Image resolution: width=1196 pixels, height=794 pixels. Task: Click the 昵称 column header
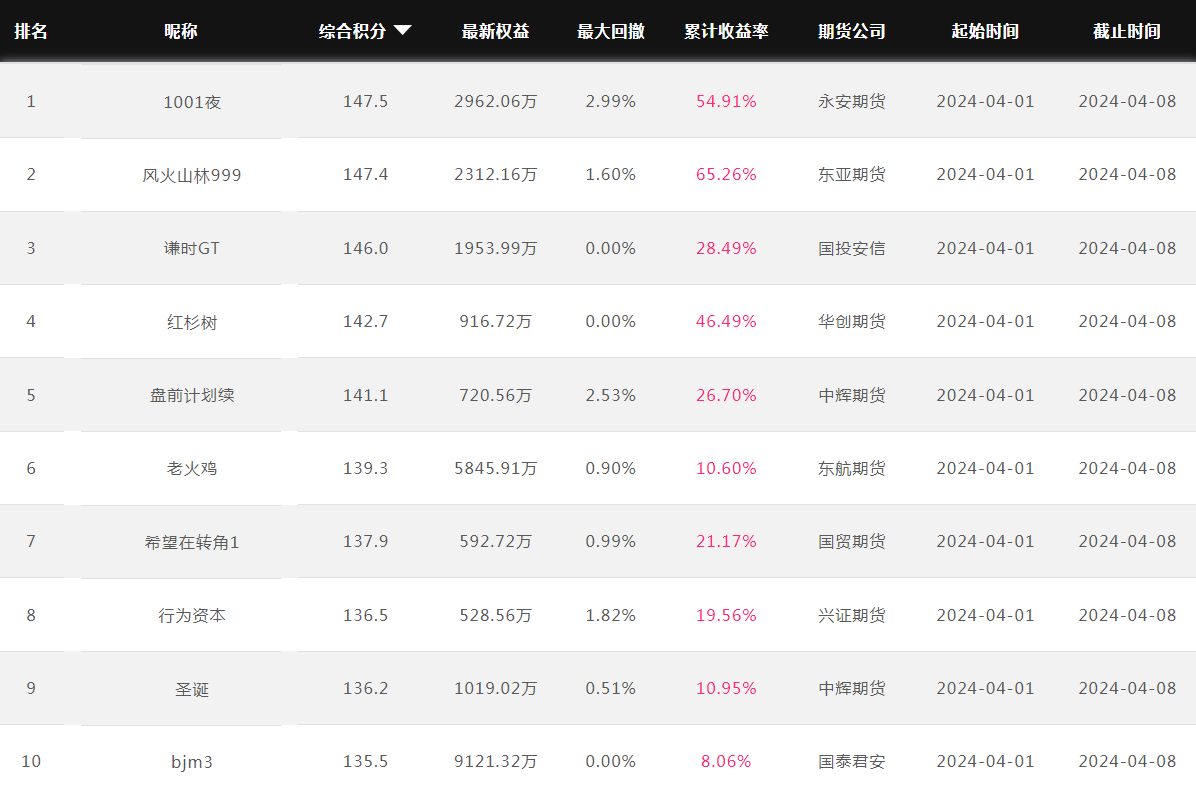point(181,31)
